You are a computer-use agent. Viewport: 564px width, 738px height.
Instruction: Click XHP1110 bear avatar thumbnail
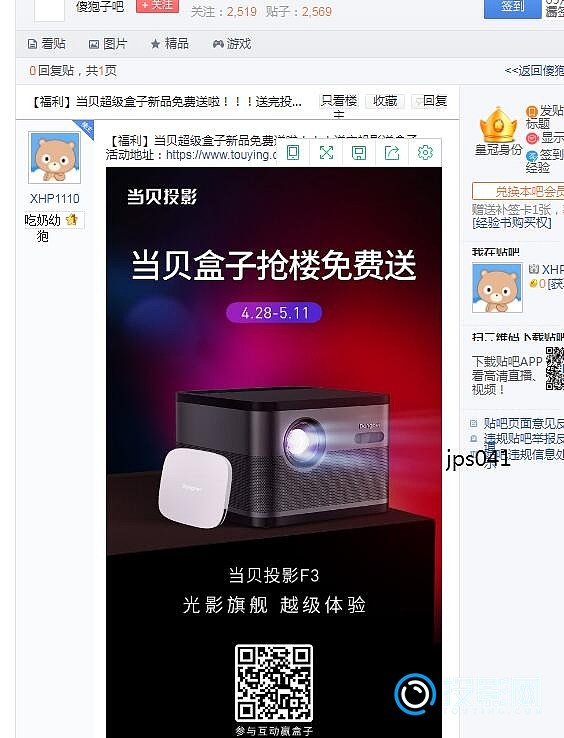pyautogui.click(x=55, y=157)
